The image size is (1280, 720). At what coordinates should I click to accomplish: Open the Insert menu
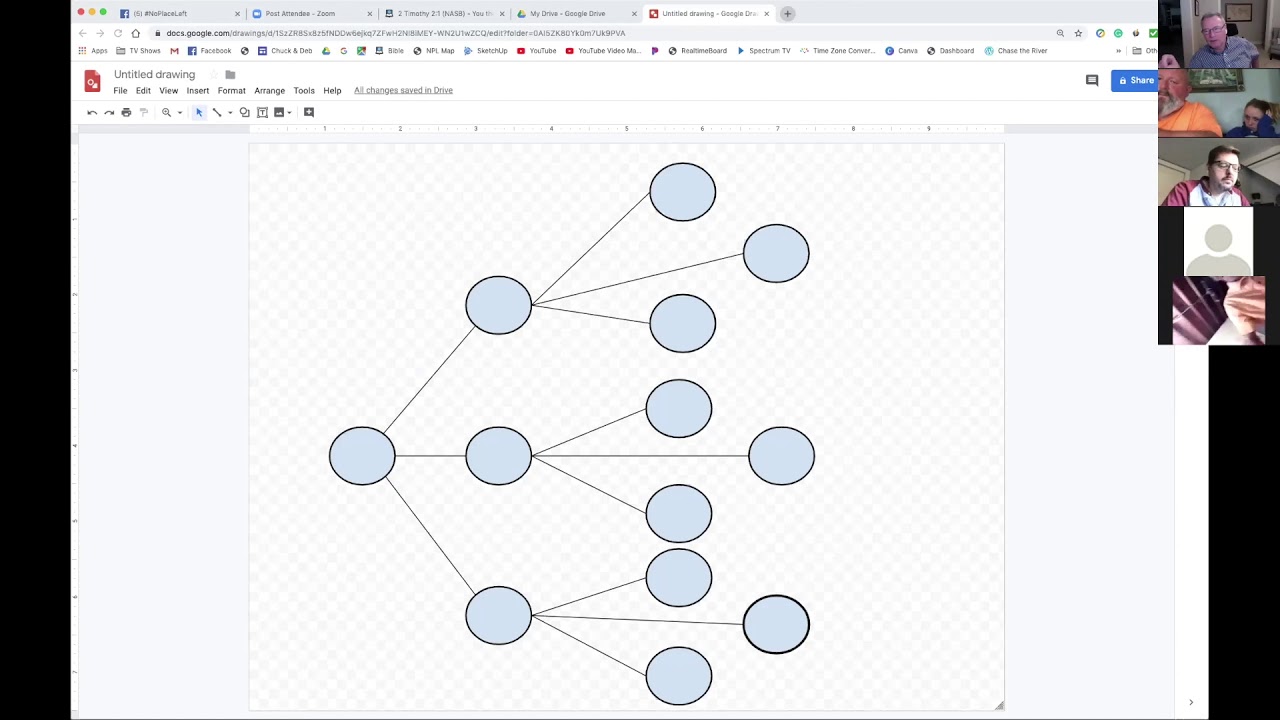pyautogui.click(x=197, y=90)
